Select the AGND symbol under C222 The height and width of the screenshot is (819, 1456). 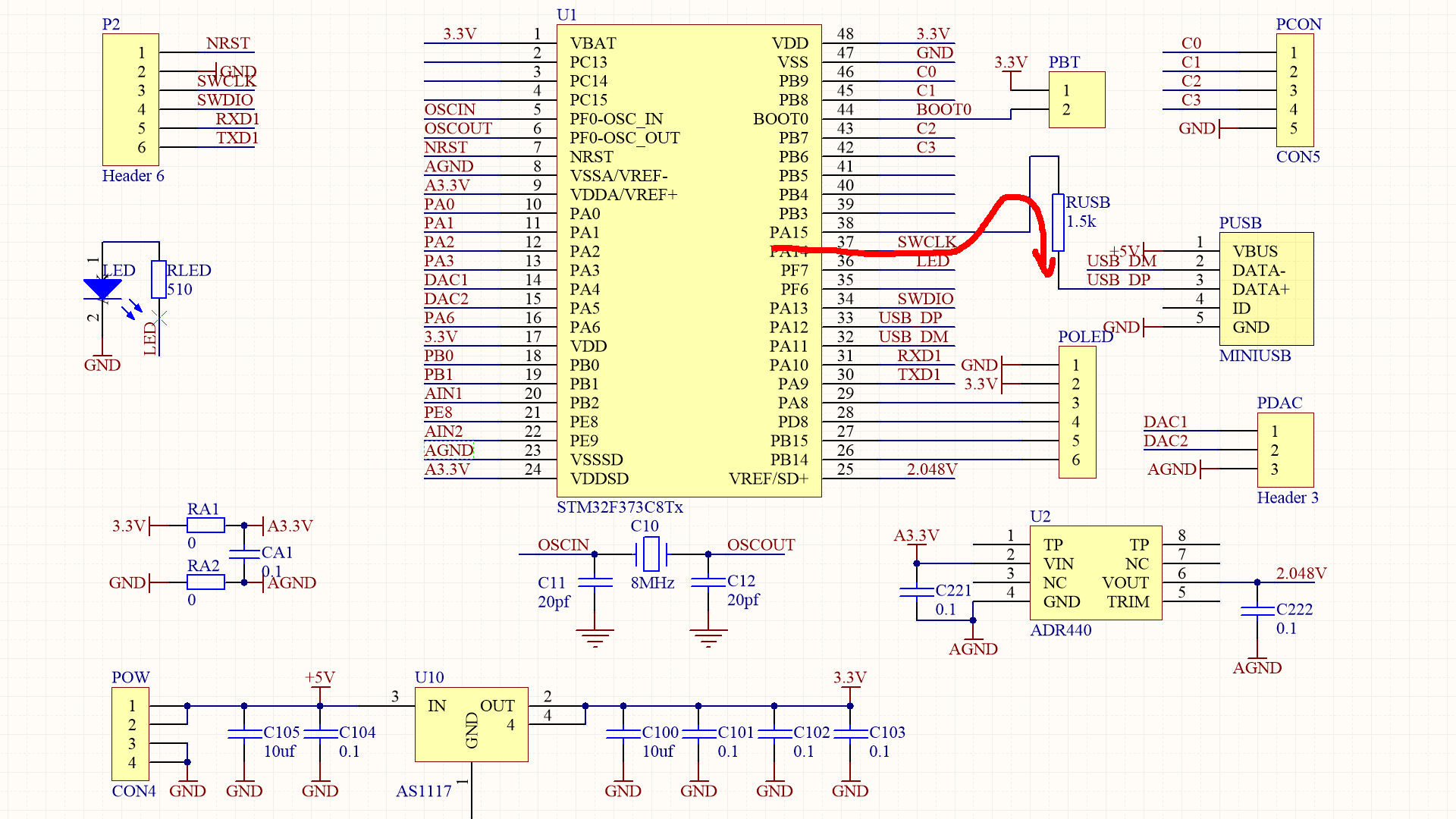(x=1257, y=660)
